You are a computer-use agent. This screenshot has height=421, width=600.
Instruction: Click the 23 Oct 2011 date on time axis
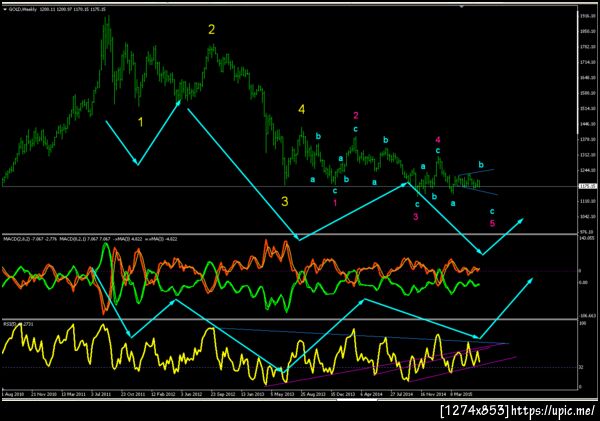(x=133, y=394)
